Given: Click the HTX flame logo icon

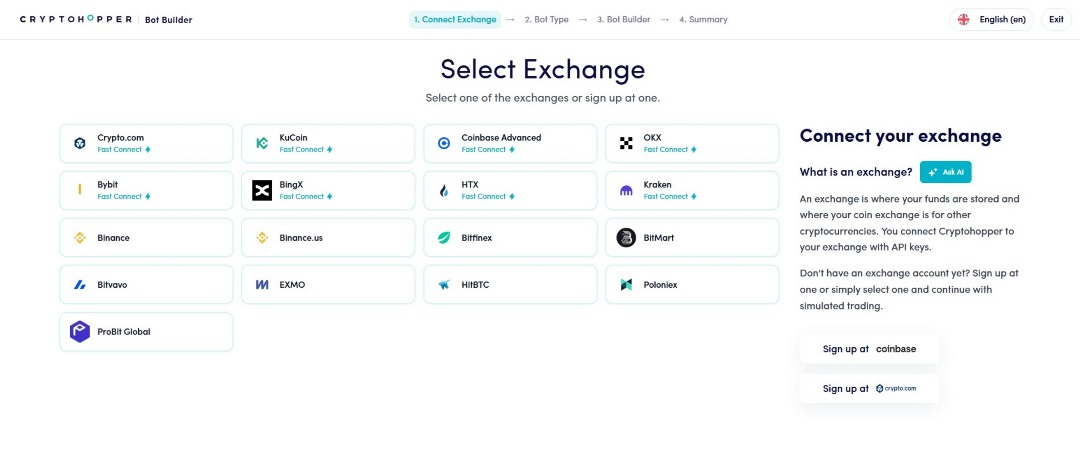Looking at the screenshot, I should (444, 190).
